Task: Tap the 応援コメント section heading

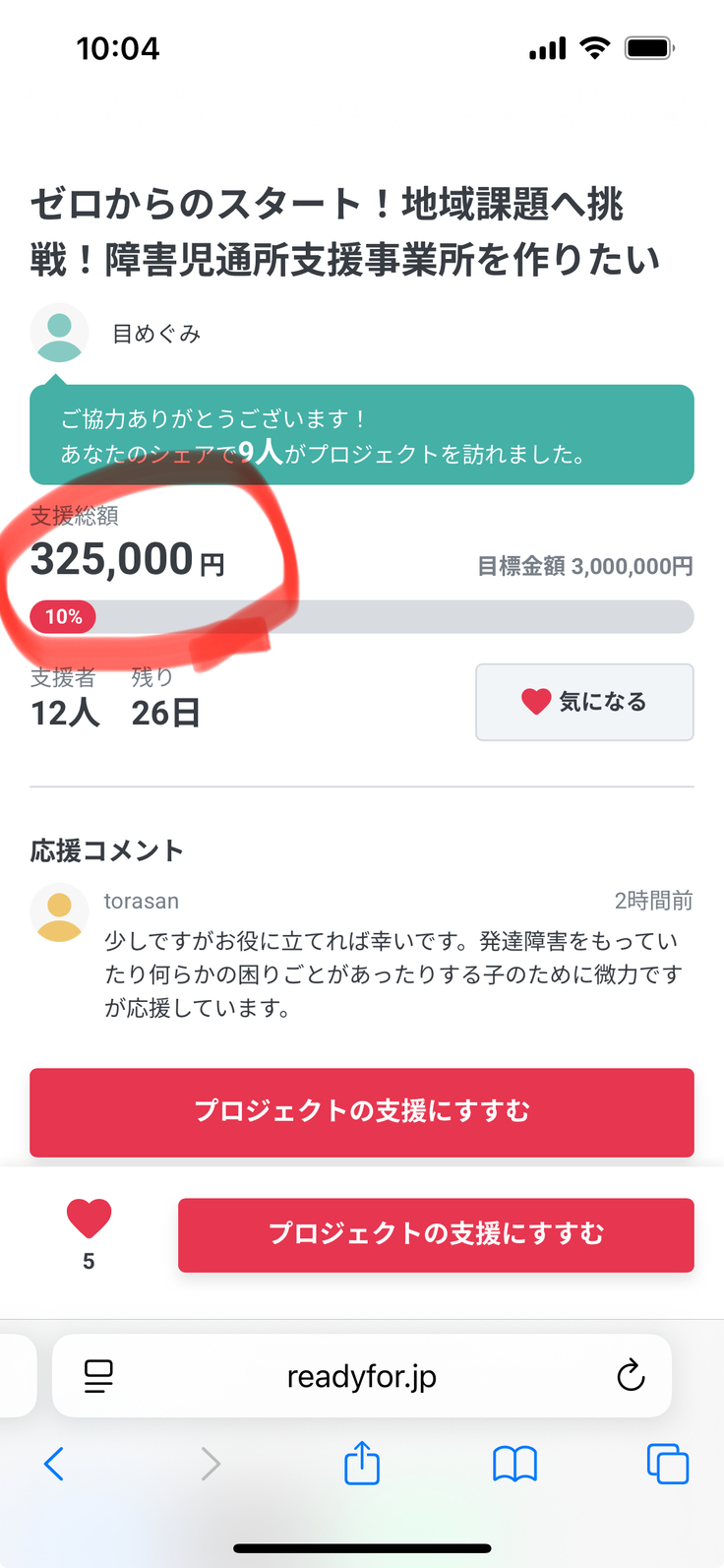Action: [107, 850]
